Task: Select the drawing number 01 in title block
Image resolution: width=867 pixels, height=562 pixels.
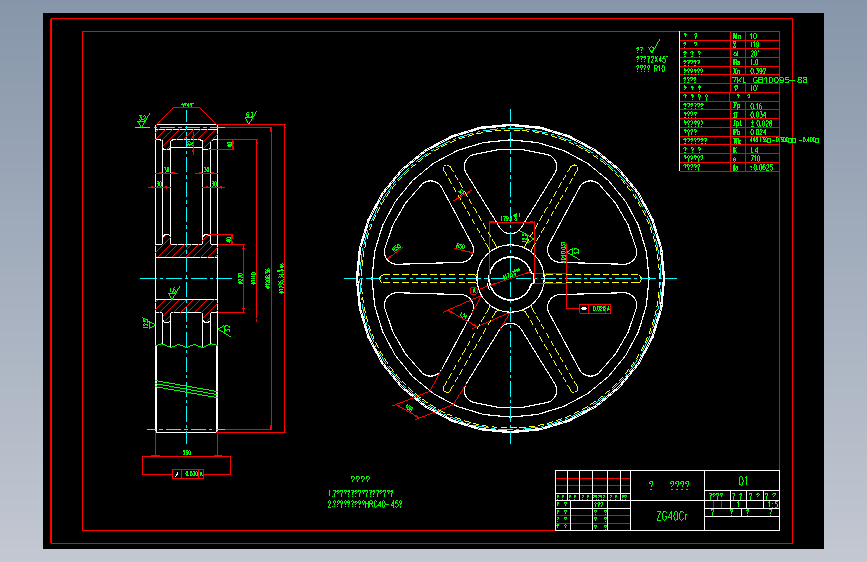Action: [x=743, y=481]
